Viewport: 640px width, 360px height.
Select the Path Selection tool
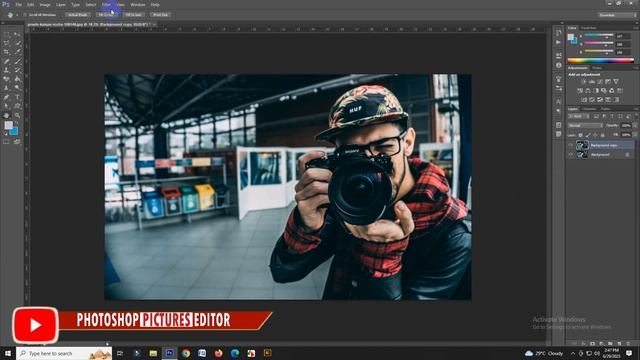click(x=7, y=106)
